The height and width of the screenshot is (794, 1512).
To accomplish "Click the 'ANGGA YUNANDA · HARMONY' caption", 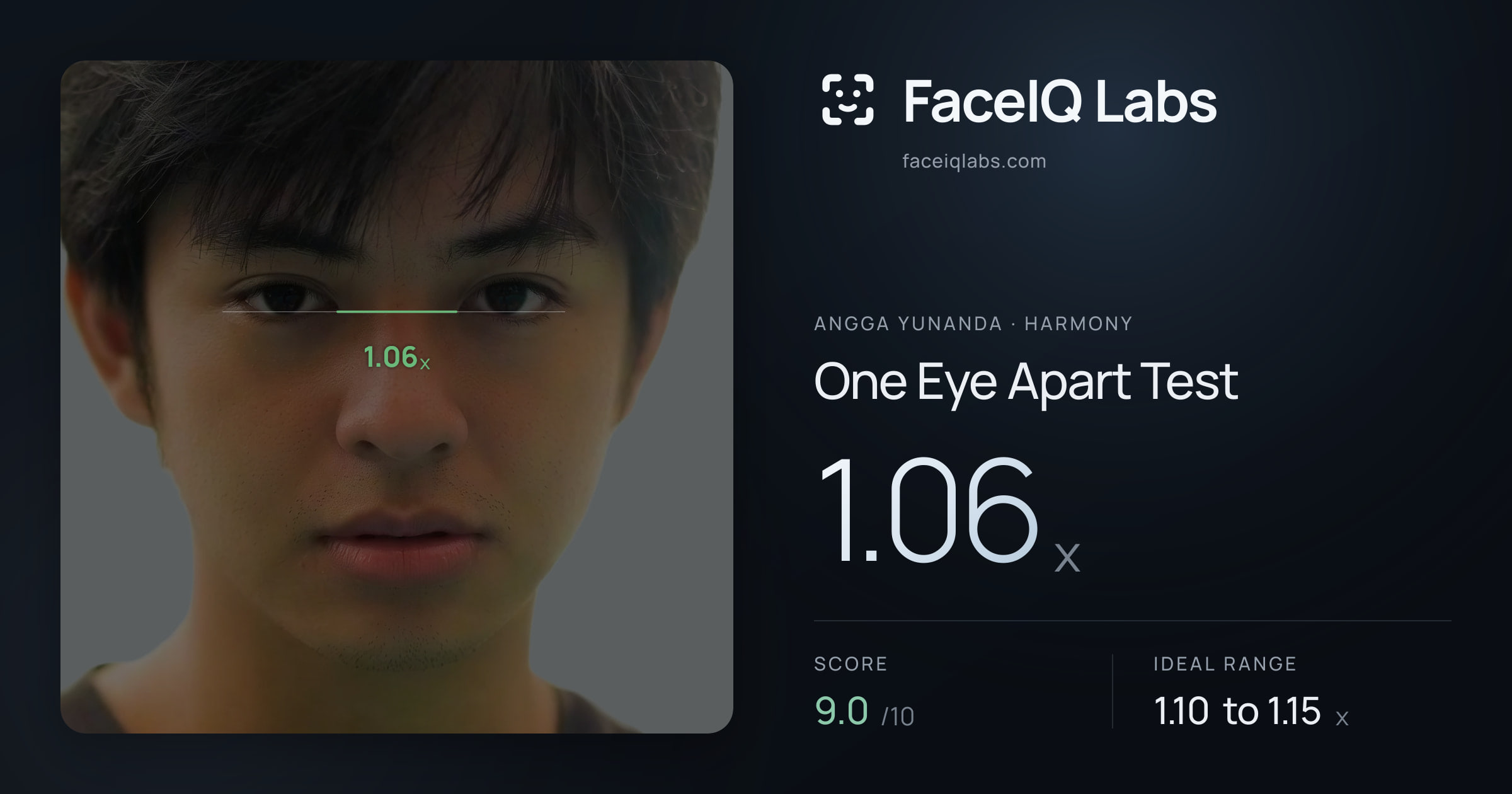I will [x=973, y=324].
